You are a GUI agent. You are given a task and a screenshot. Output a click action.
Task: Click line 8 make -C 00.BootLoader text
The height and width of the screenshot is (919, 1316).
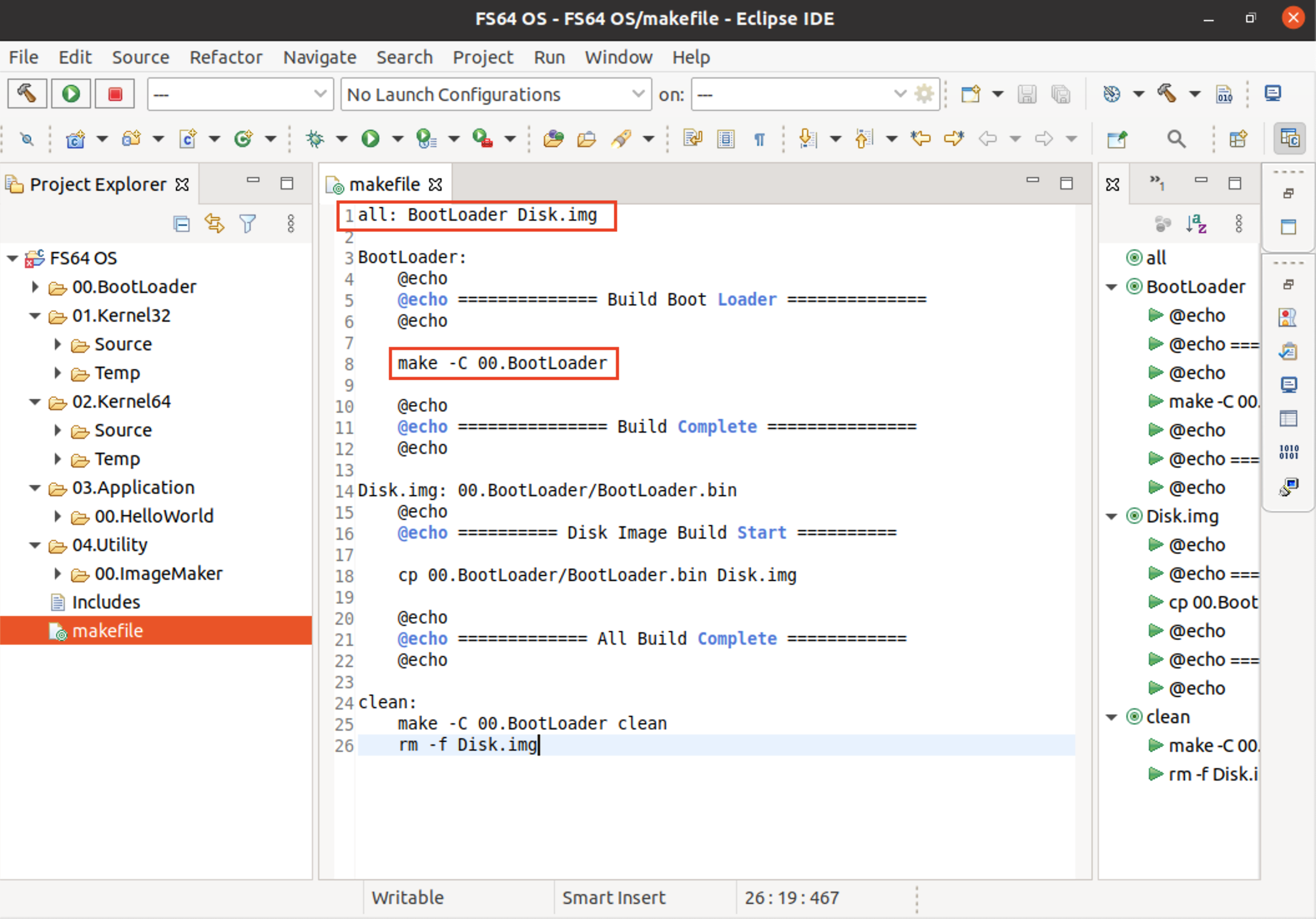pos(502,363)
